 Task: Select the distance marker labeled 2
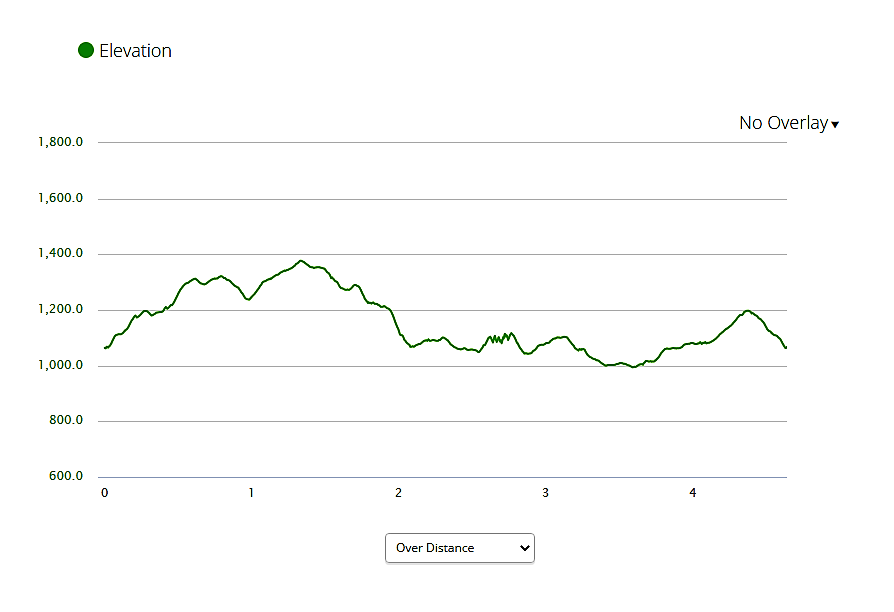pyautogui.click(x=398, y=493)
